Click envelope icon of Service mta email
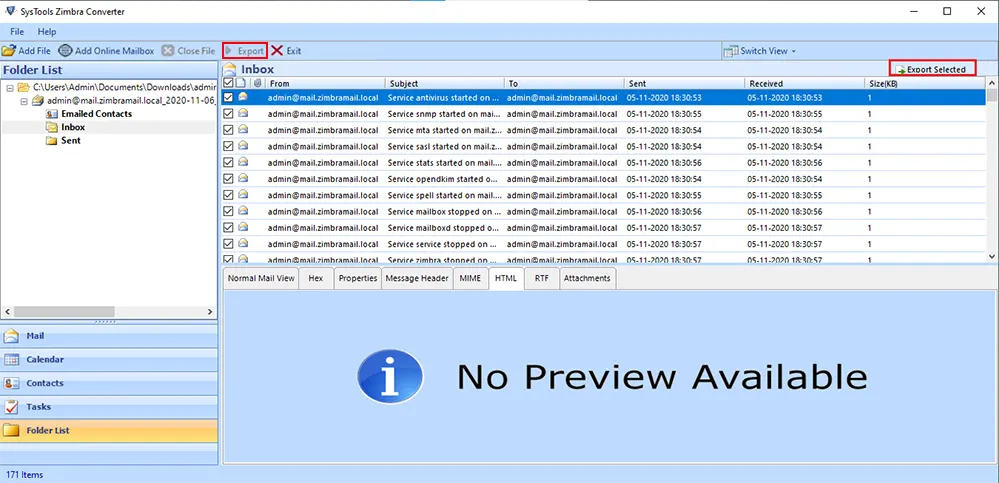 [x=243, y=129]
